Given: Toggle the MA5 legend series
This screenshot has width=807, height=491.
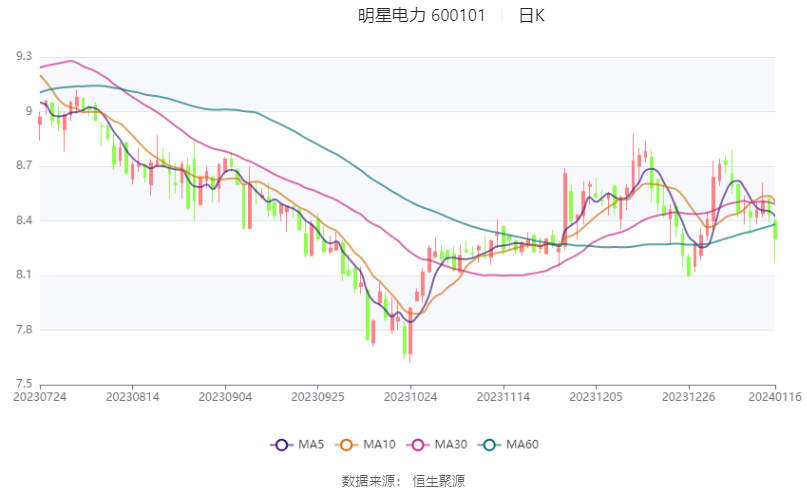Looking at the screenshot, I should [310, 444].
